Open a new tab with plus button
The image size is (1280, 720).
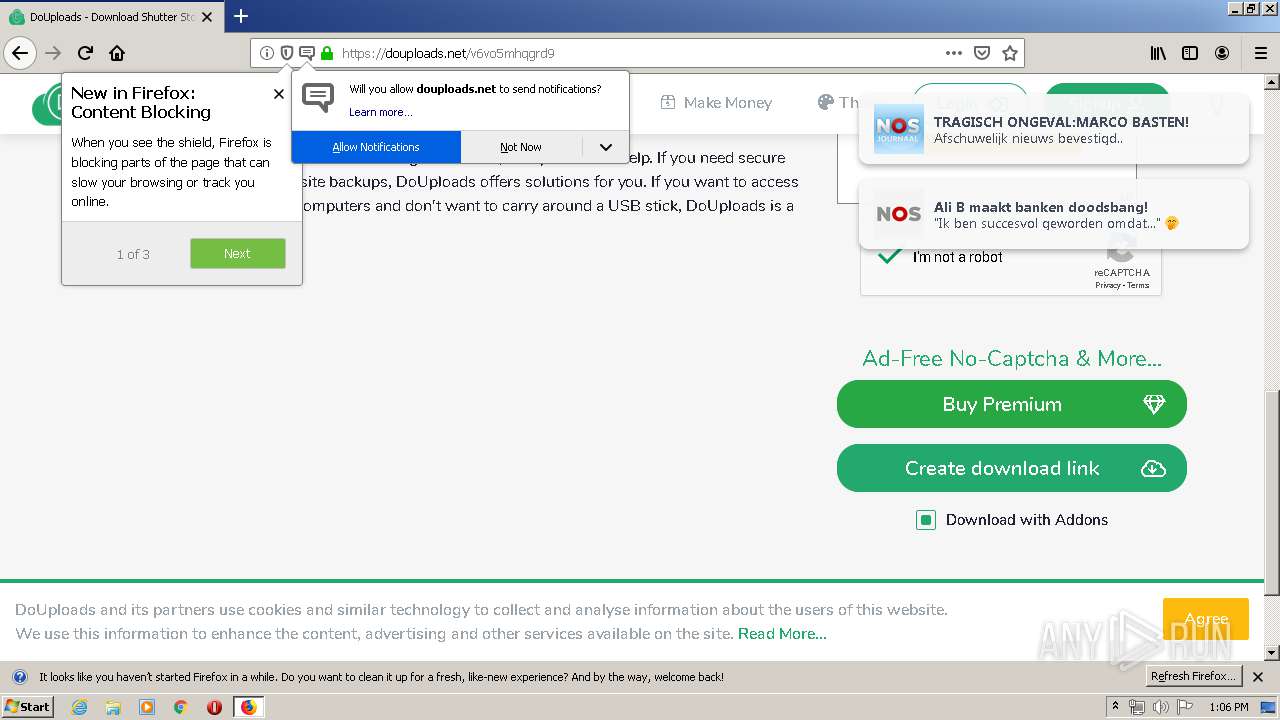click(x=241, y=16)
